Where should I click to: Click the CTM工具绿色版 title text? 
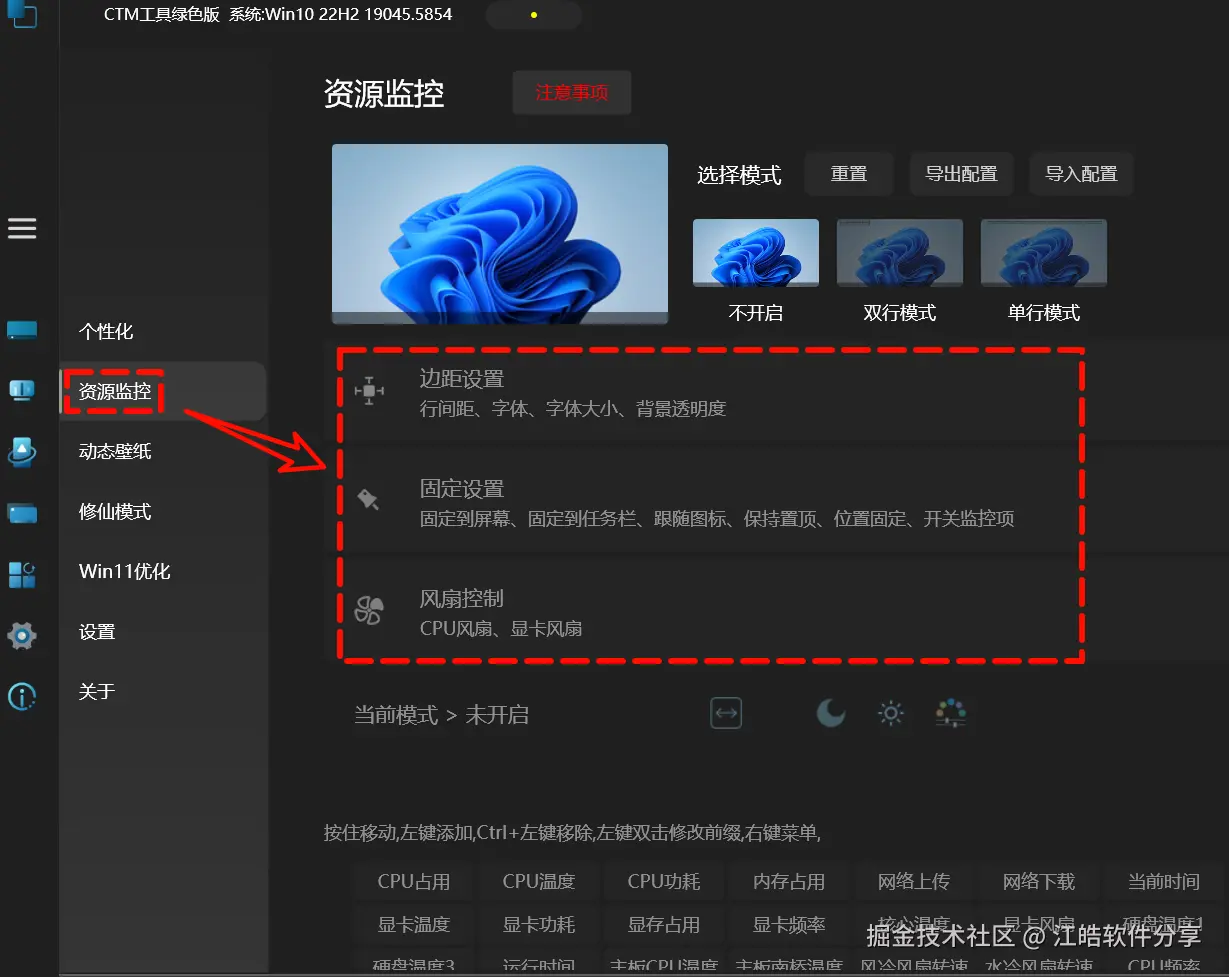coord(162,14)
